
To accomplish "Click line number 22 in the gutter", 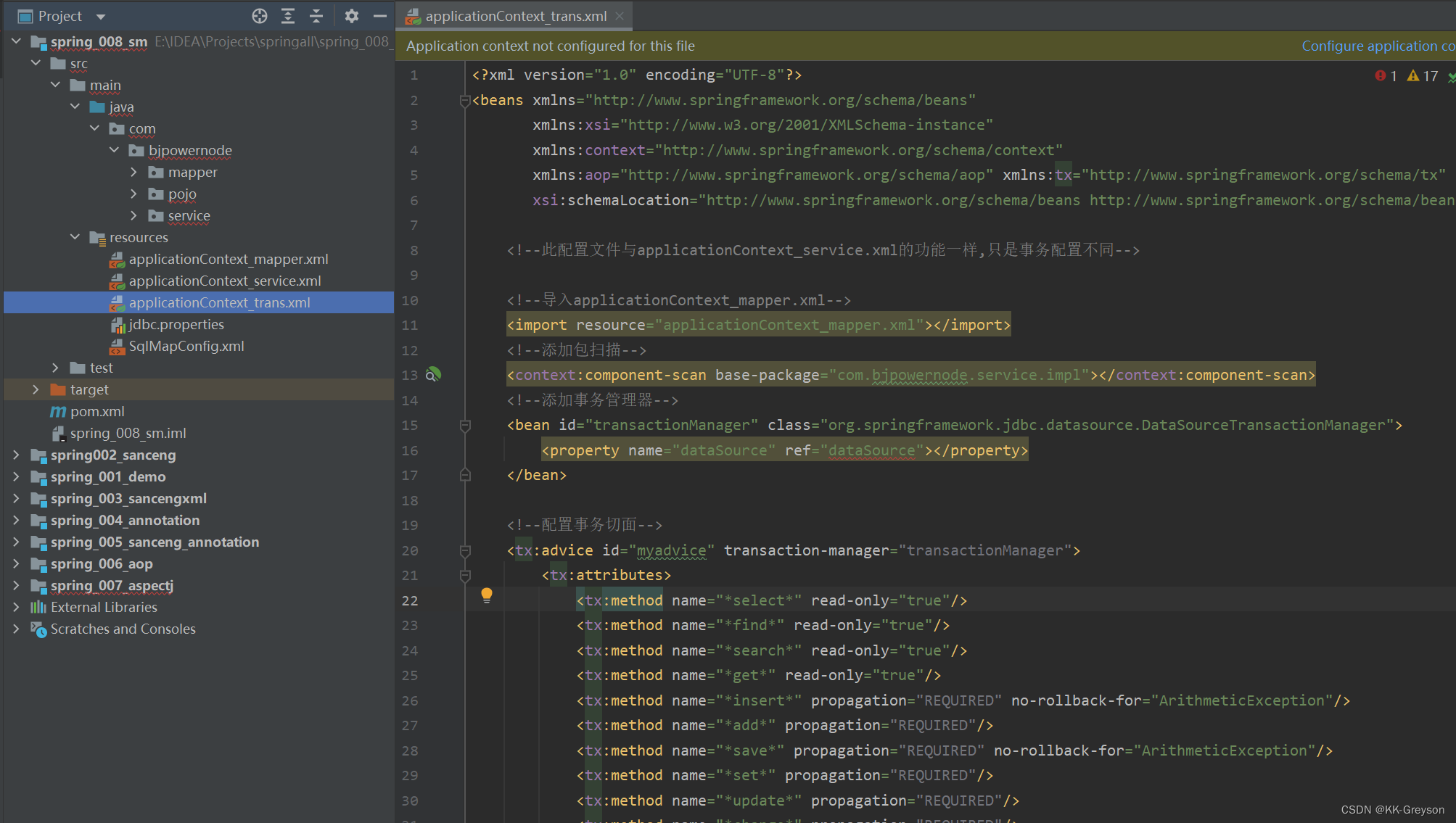I will click(410, 601).
